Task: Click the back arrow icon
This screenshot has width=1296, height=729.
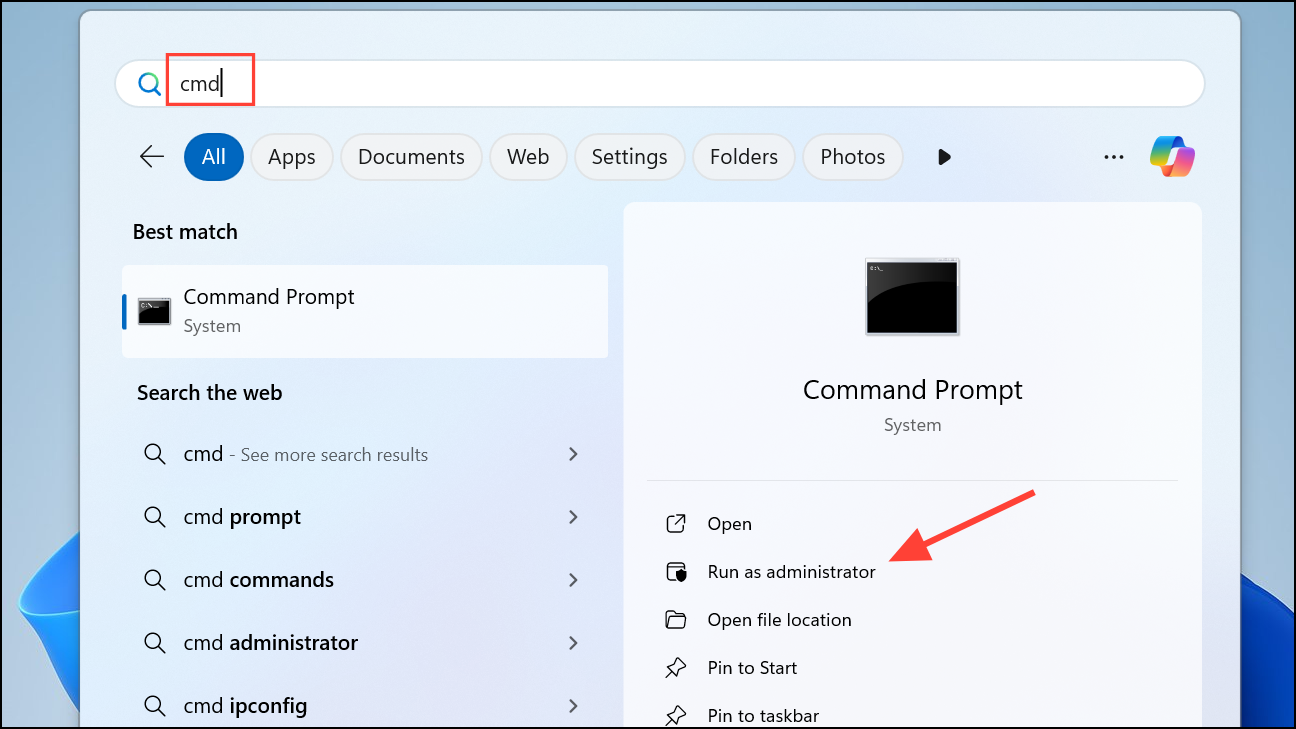Action: click(x=152, y=157)
